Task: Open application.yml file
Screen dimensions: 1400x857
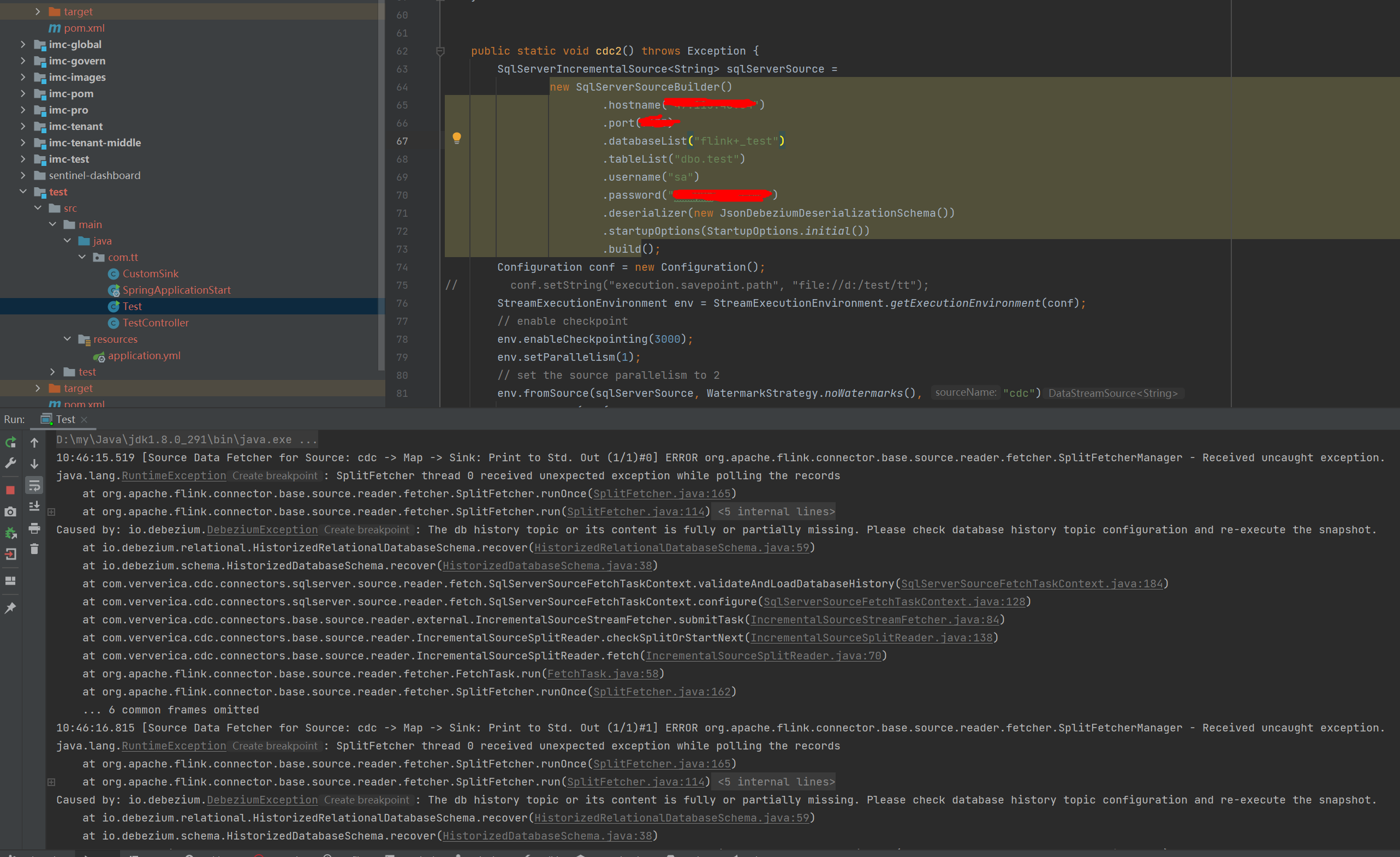Action: click(144, 356)
